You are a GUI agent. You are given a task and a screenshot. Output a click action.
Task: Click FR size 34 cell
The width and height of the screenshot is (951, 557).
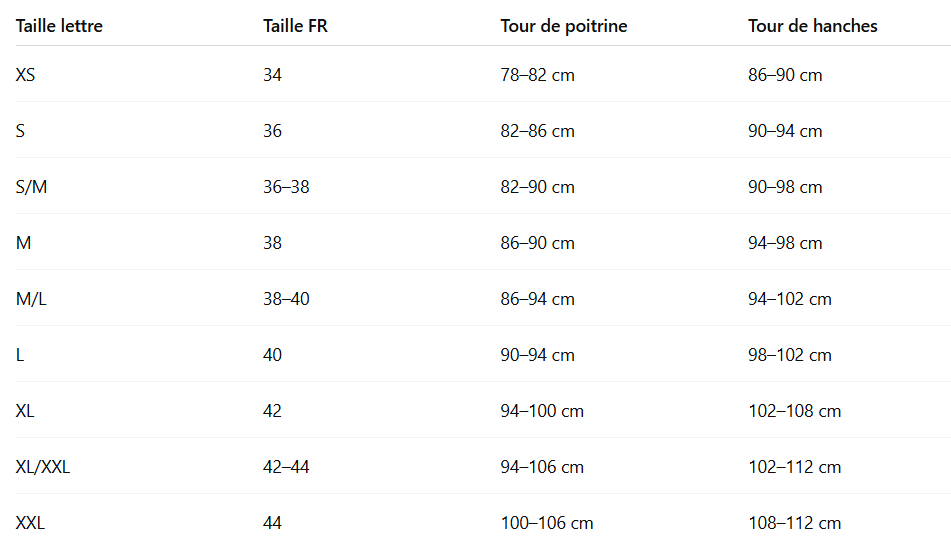coord(272,75)
